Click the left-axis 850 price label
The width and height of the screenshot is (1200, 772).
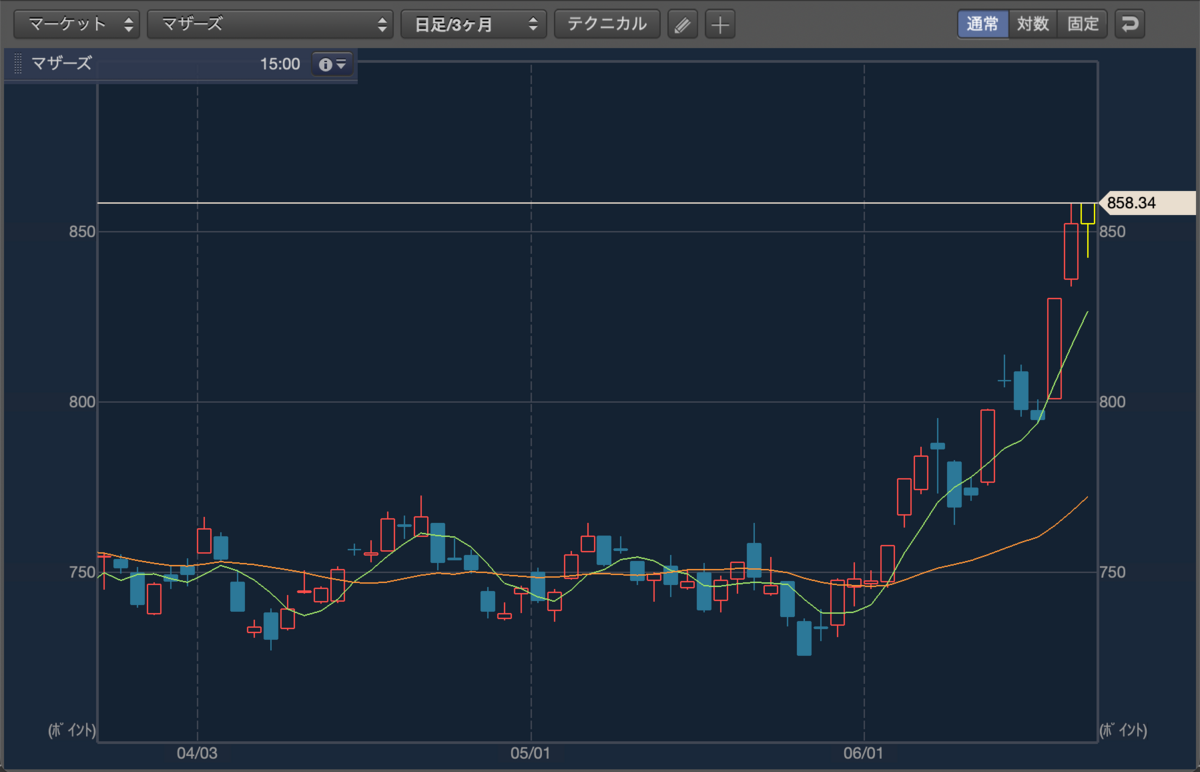82,232
